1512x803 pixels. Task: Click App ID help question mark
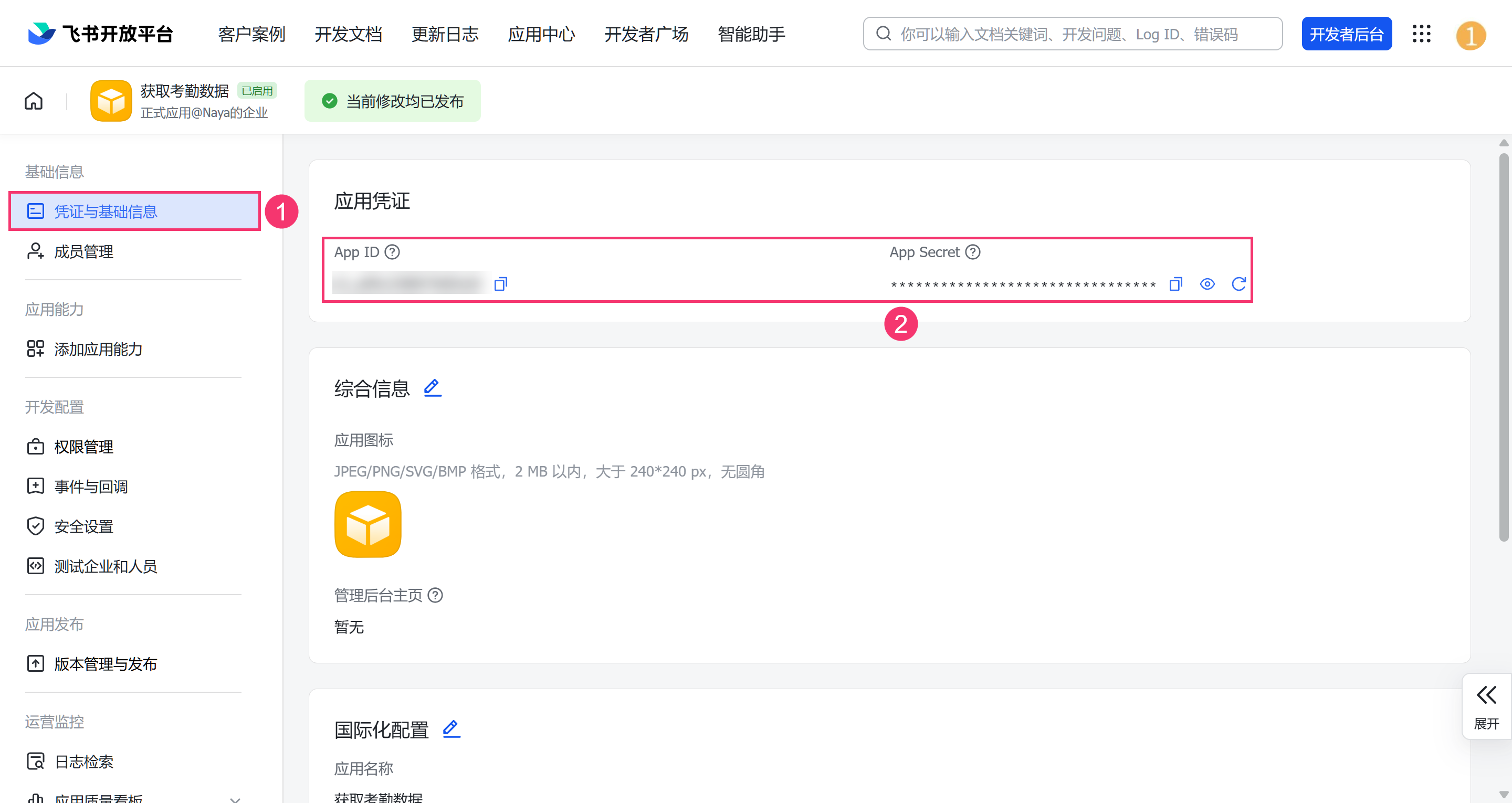point(392,252)
